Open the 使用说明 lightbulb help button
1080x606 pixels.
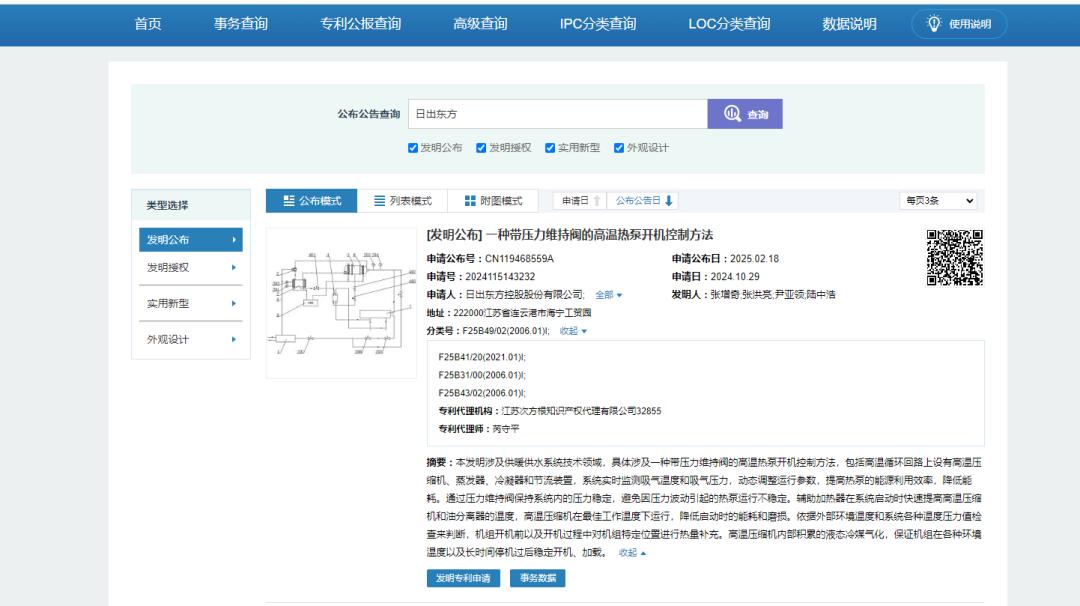coord(959,25)
